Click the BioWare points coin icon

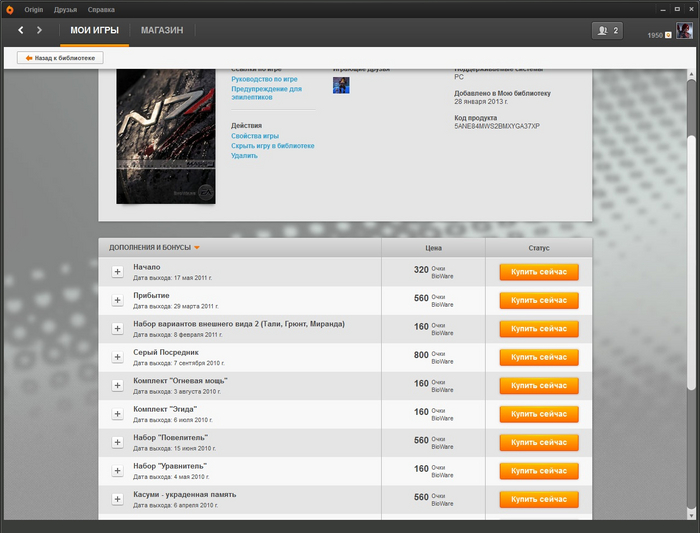668,35
